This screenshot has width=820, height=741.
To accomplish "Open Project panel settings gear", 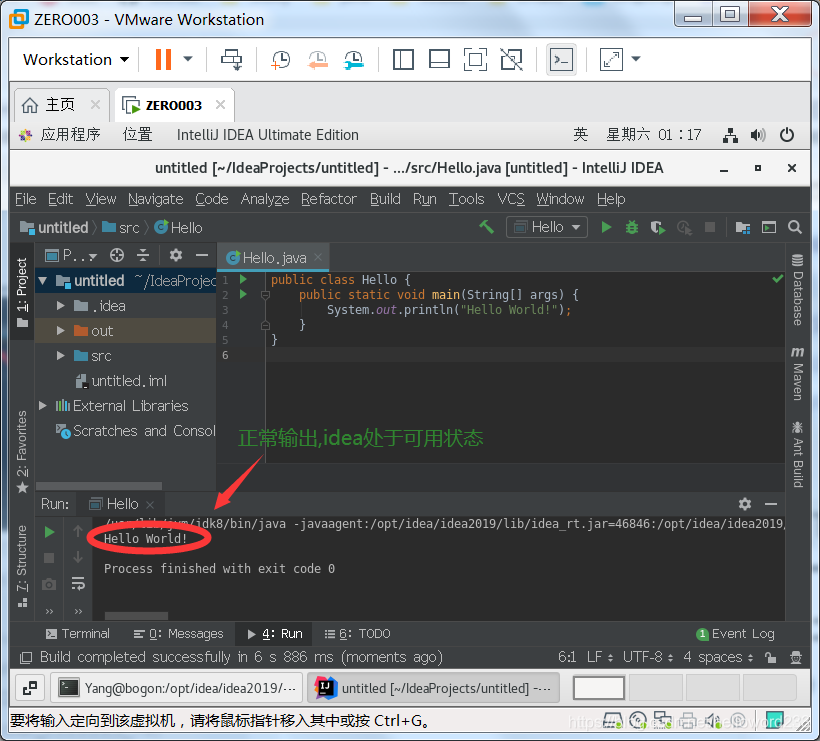I will [176, 255].
